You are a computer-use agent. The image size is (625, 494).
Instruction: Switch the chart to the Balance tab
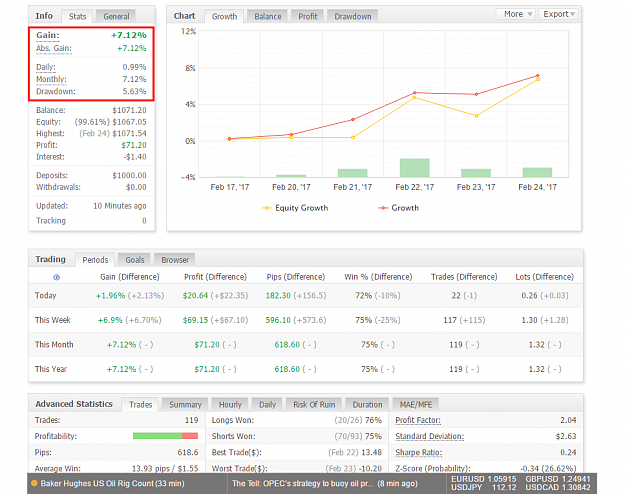(267, 16)
